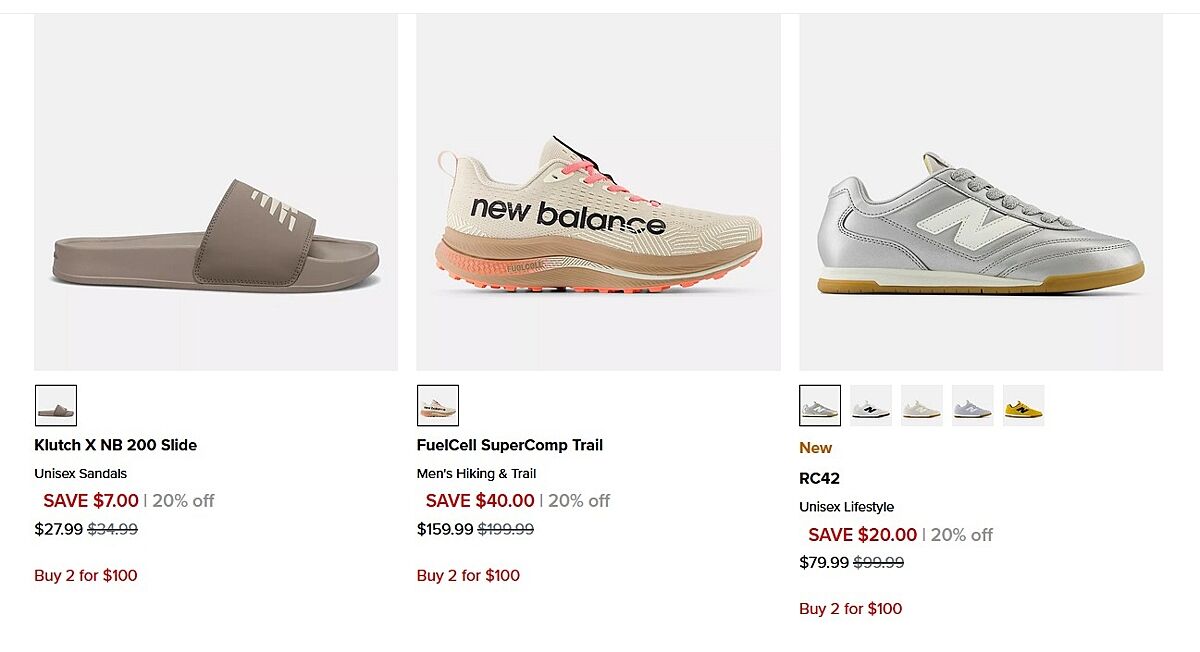The height and width of the screenshot is (652, 1200).
Task: Click Buy 2 for $100 under RC42
Action: 850,609
